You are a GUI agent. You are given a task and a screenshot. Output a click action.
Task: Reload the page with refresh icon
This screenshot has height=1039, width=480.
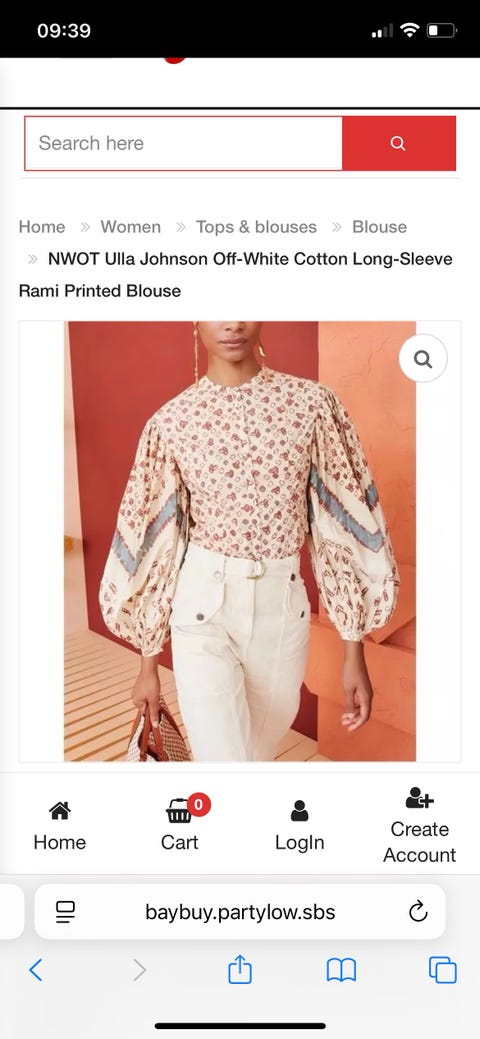tap(418, 912)
